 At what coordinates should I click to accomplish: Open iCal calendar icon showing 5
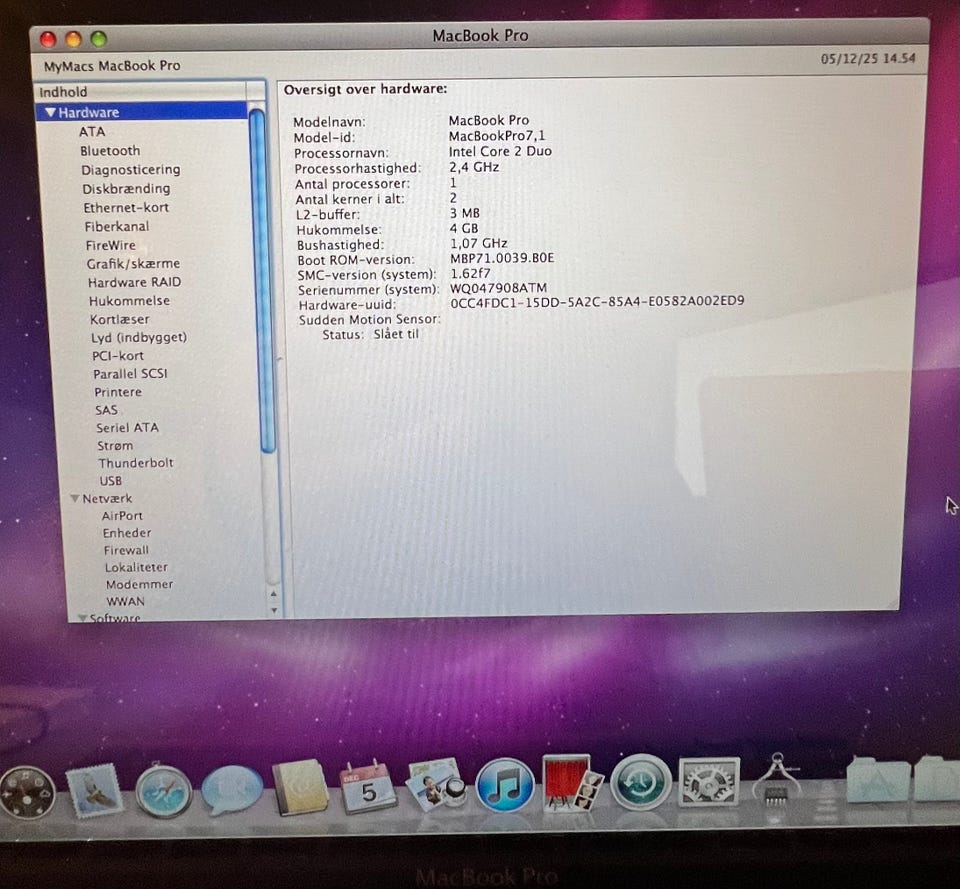click(x=367, y=787)
